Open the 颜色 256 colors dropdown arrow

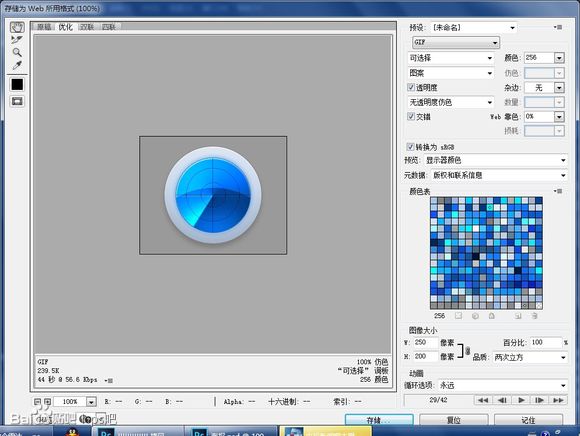[x=559, y=58]
